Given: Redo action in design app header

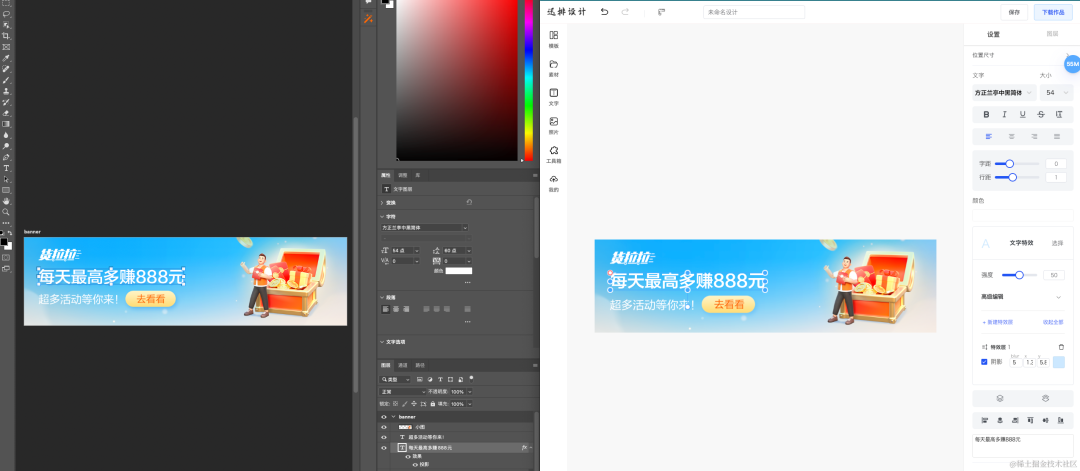Looking at the screenshot, I should click(625, 12).
